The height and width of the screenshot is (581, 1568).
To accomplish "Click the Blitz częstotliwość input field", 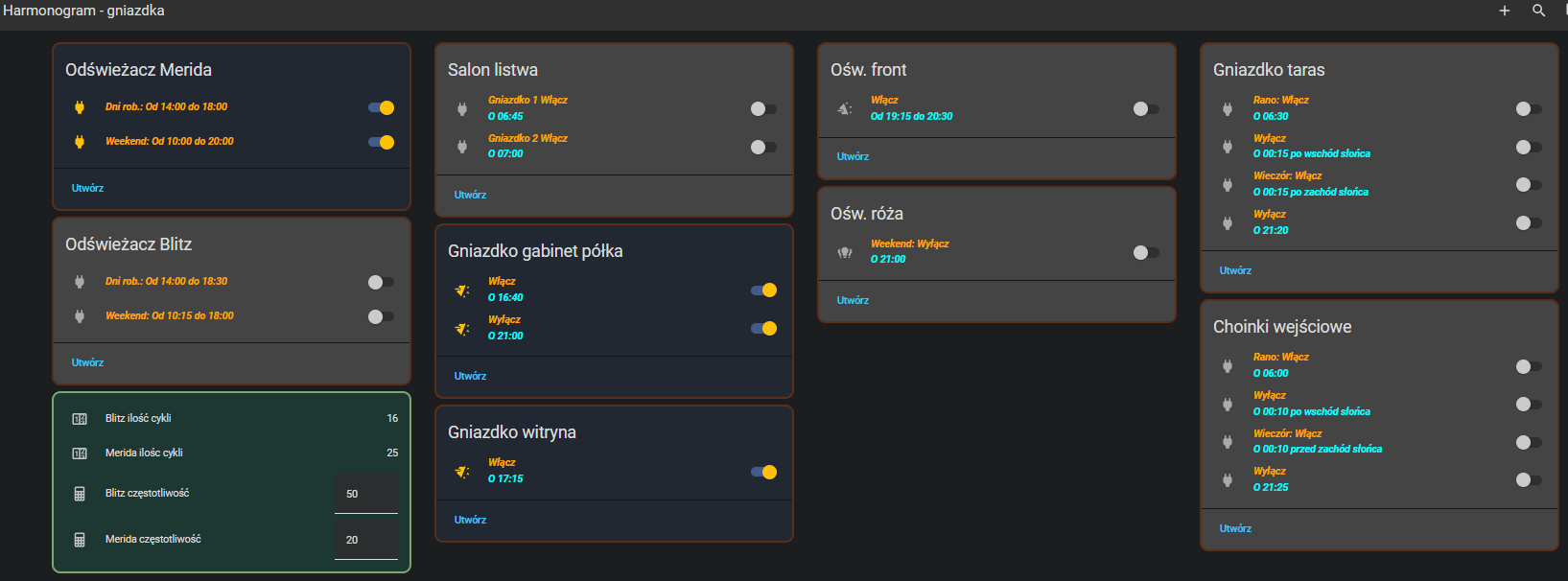I will coord(365,494).
